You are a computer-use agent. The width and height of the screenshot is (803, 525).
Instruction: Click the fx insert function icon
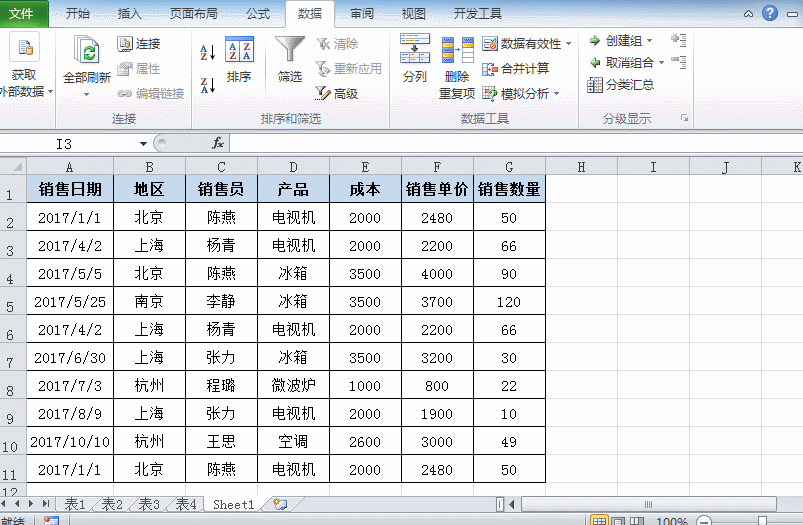pos(218,143)
